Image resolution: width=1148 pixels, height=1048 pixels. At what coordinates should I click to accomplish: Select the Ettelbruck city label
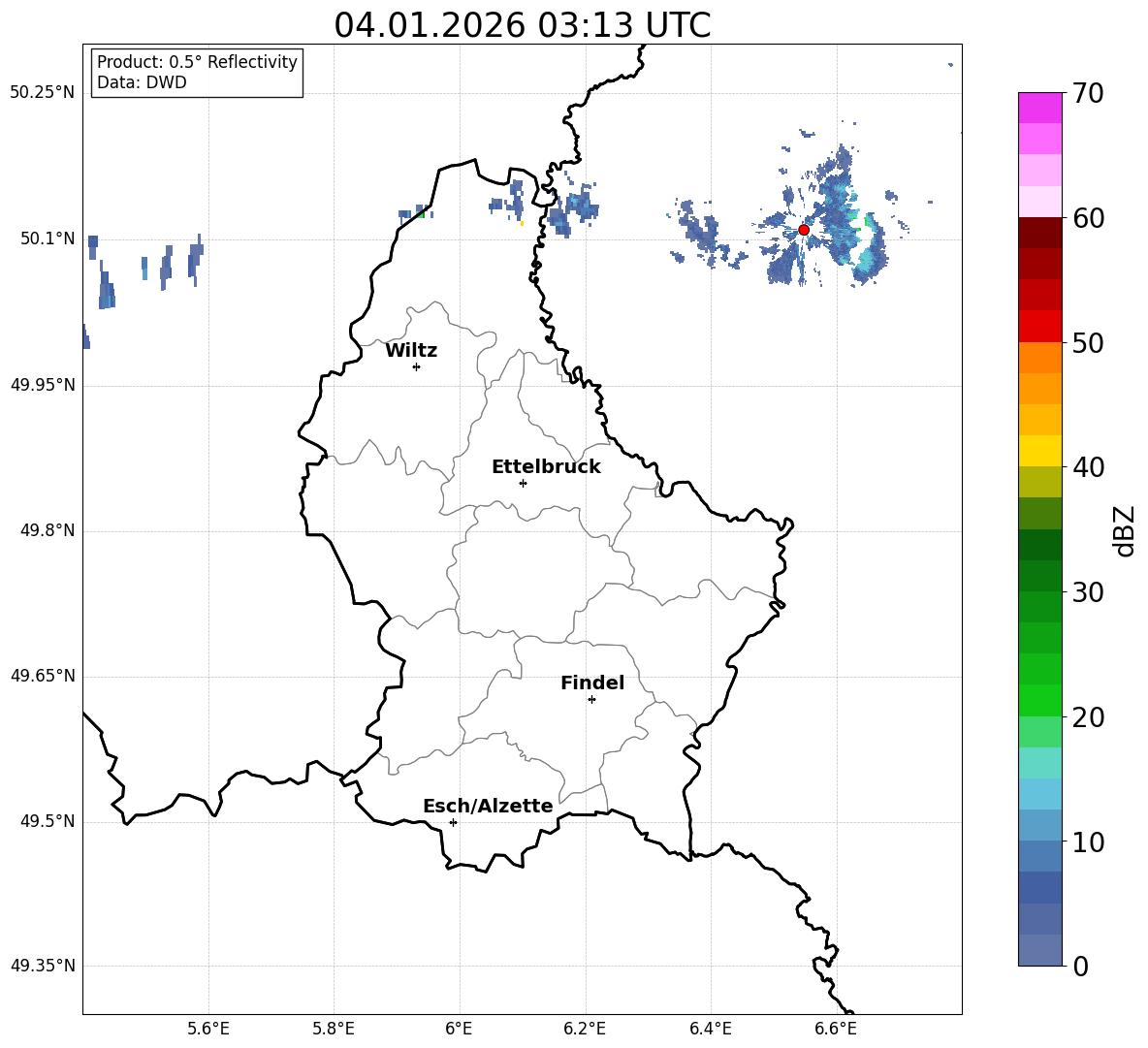click(546, 467)
